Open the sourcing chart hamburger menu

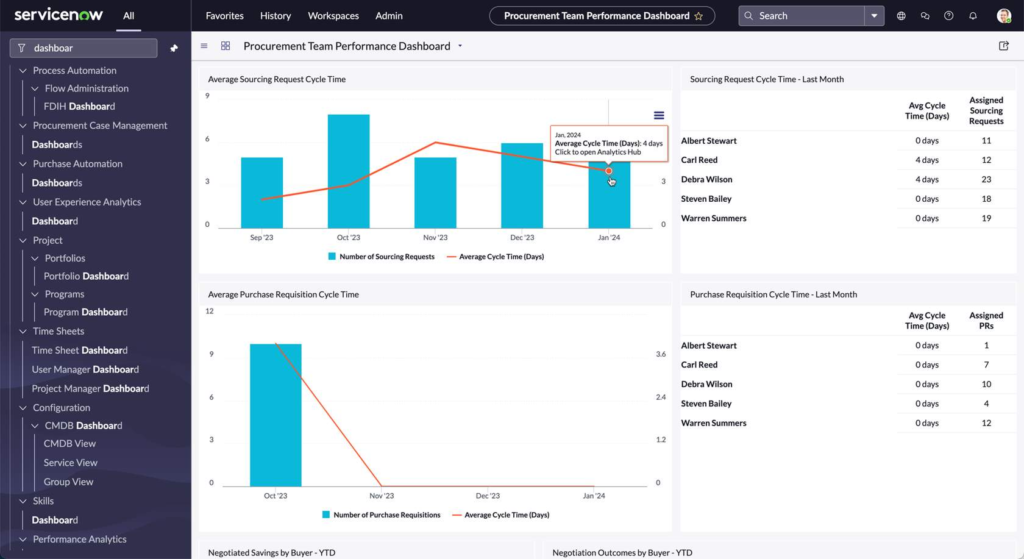click(x=658, y=116)
